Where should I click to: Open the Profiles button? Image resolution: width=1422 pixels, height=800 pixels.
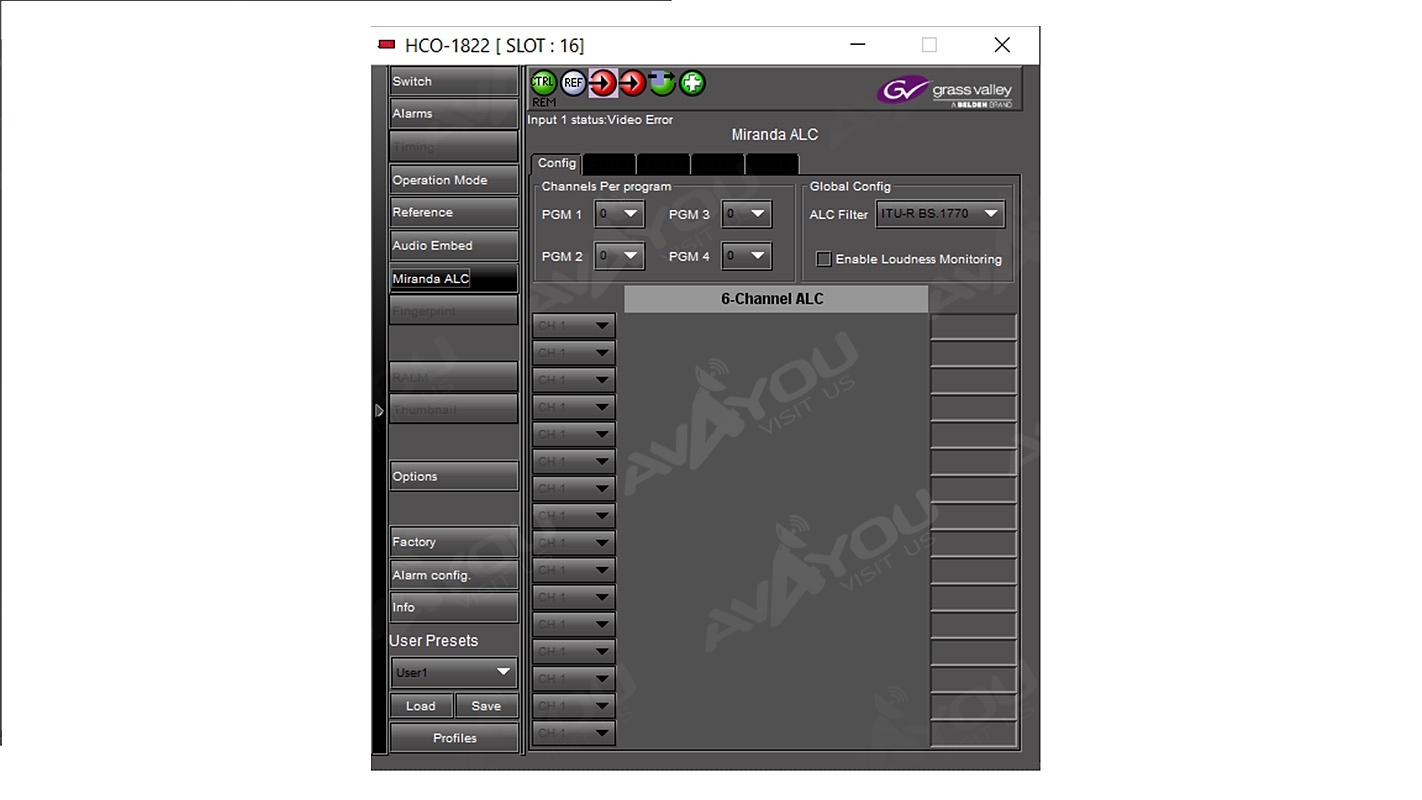[454, 738]
